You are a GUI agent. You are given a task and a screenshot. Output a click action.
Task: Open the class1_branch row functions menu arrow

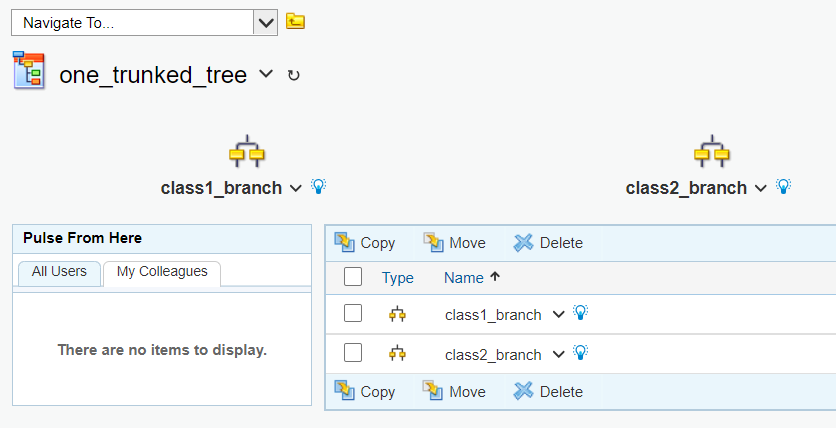[x=558, y=314]
